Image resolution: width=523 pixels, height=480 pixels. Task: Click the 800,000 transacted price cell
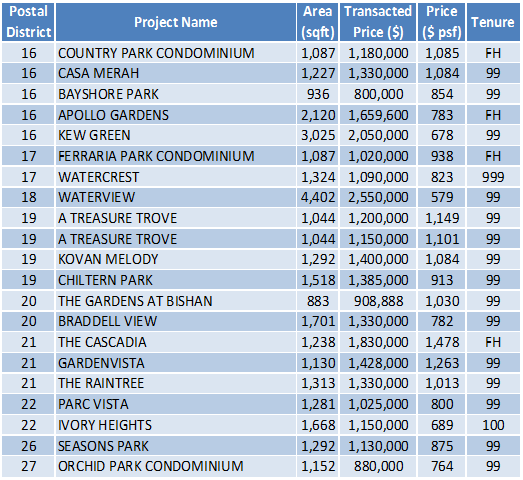tap(378, 94)
